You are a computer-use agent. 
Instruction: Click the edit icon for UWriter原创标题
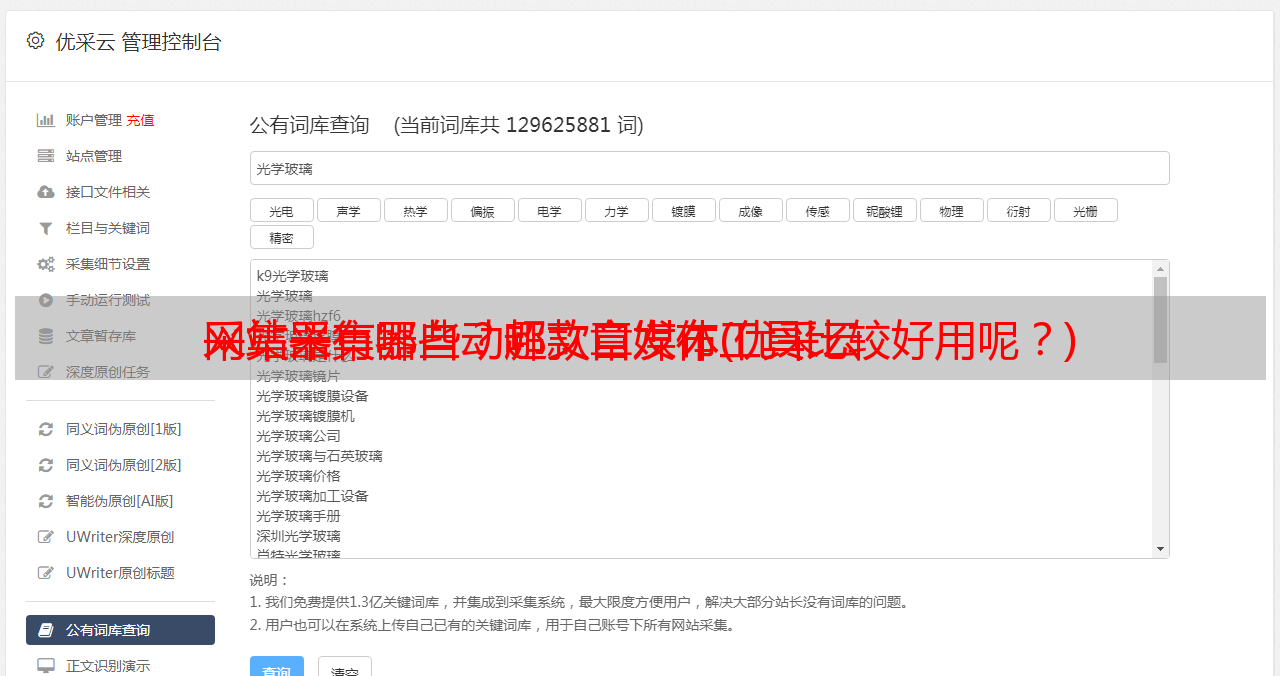[x=46, y=573]
